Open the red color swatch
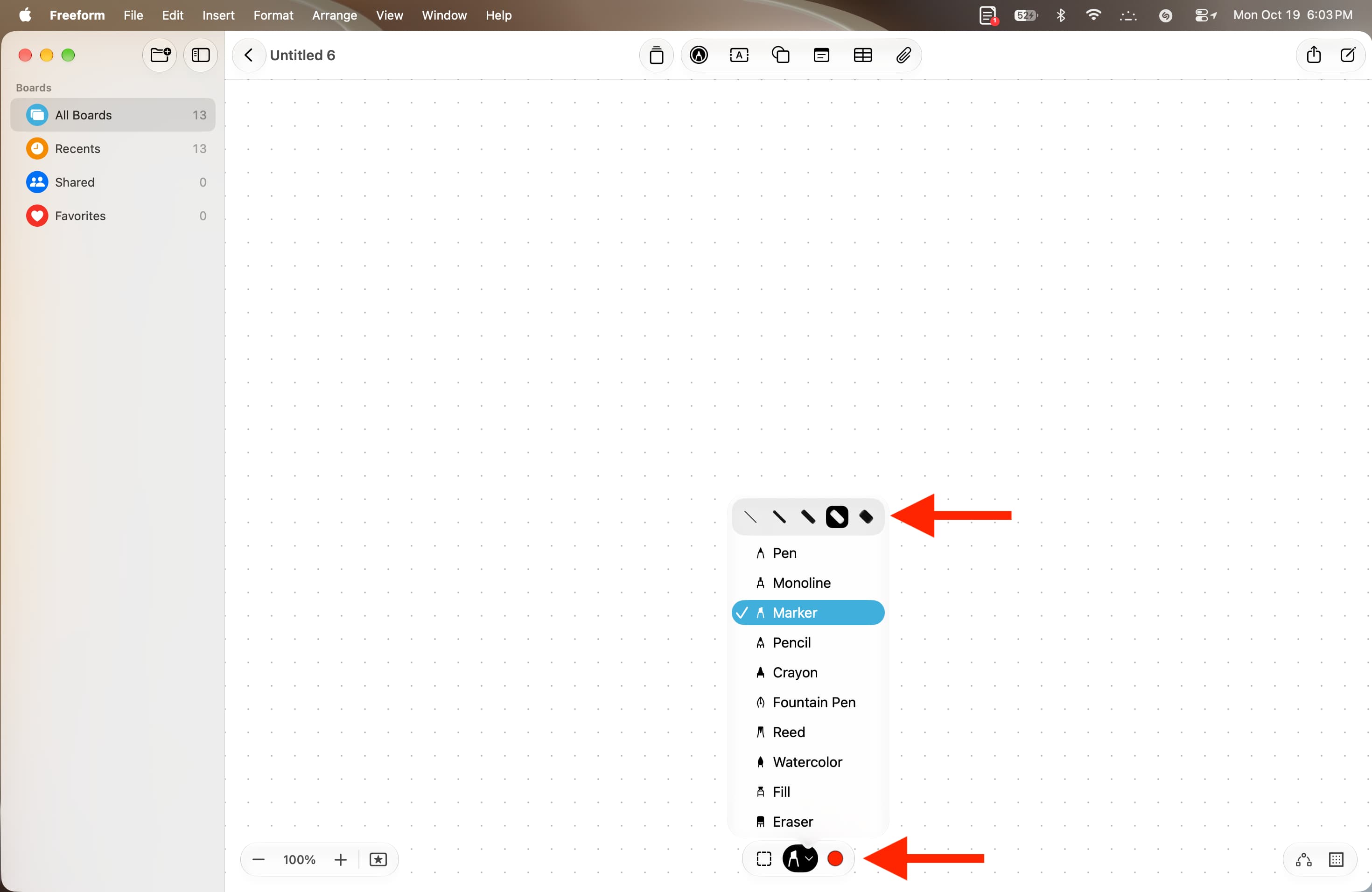The height and width of the screenshot is (892, 1372). click(x=835, y=859)
